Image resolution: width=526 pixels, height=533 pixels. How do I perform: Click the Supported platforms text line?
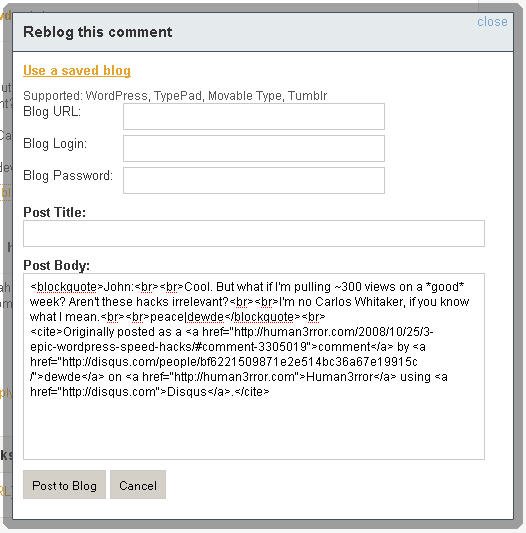click(175, 96)
